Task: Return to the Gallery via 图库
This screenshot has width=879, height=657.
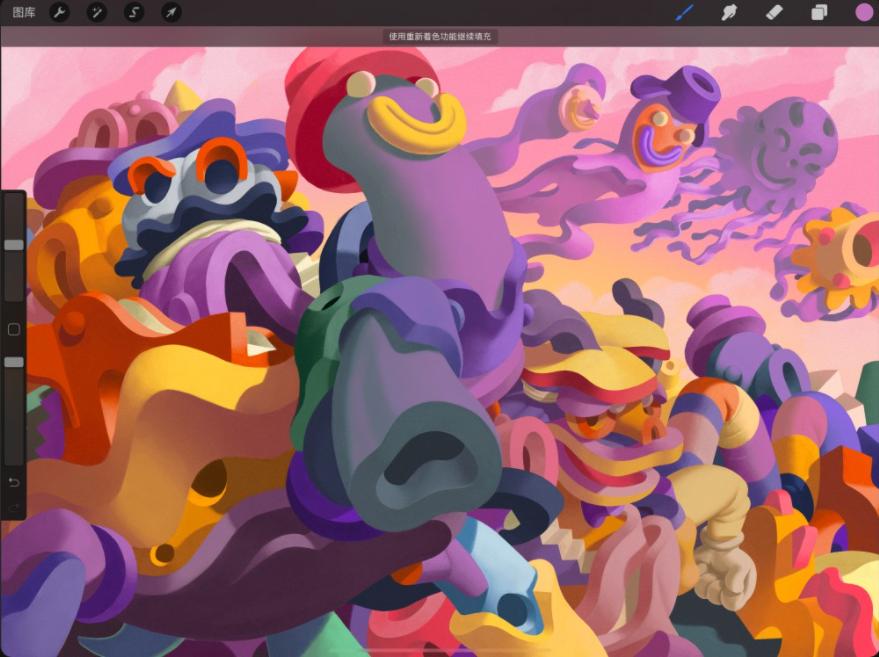Action: pyautogui.click(x=25, y=13)
